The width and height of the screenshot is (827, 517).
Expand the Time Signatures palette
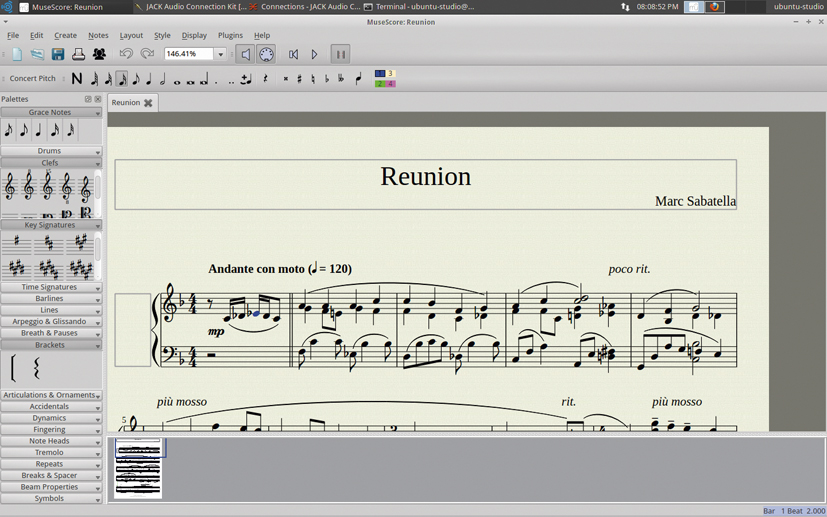pyautogui.click(x=50, y=287)
